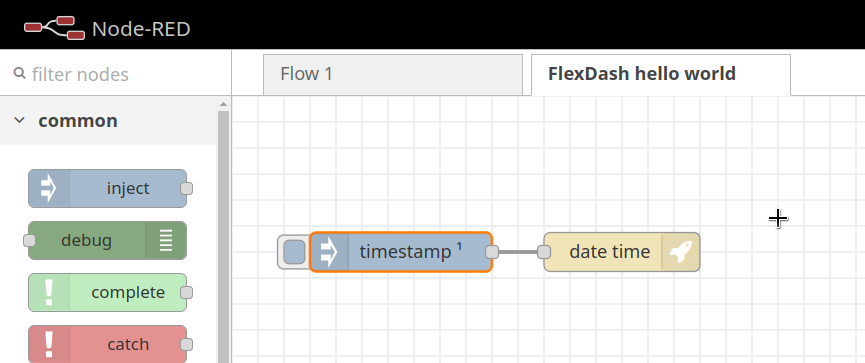Select the date time node

coord(622,252)
